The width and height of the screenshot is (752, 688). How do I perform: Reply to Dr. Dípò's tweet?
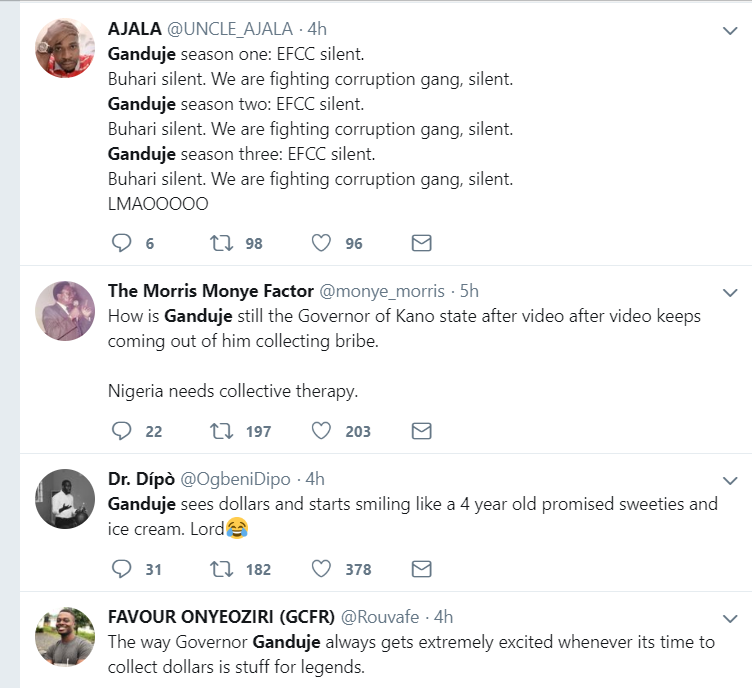pos(121,569)
